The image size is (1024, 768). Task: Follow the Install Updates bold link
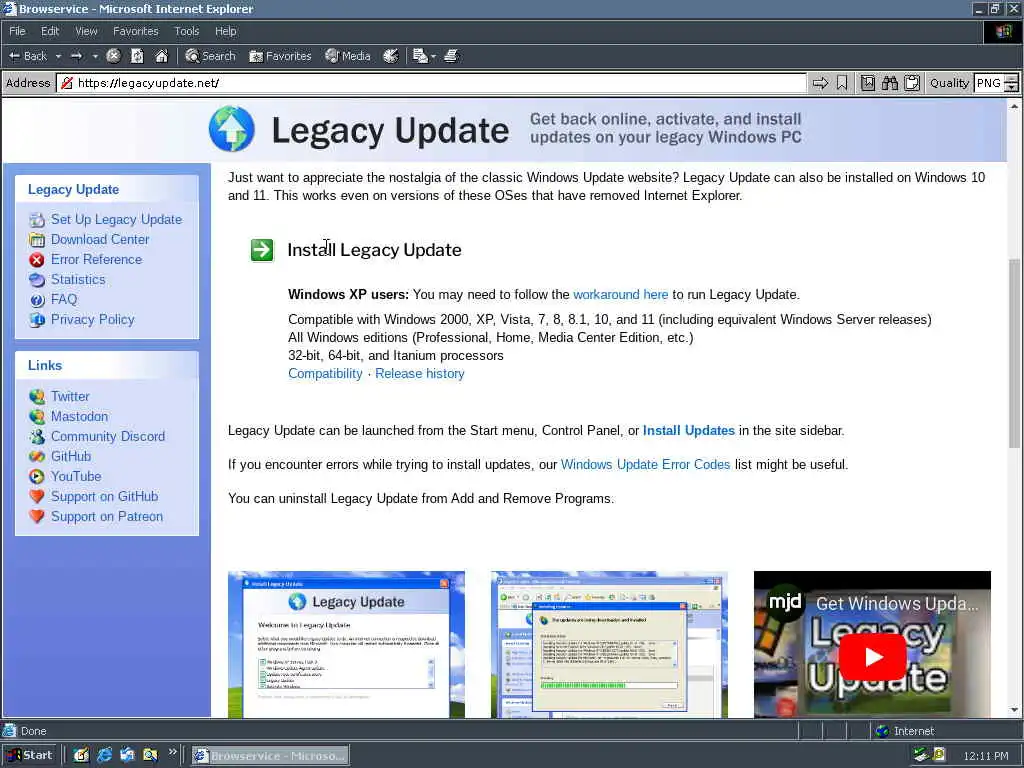[x=688, y=430]
